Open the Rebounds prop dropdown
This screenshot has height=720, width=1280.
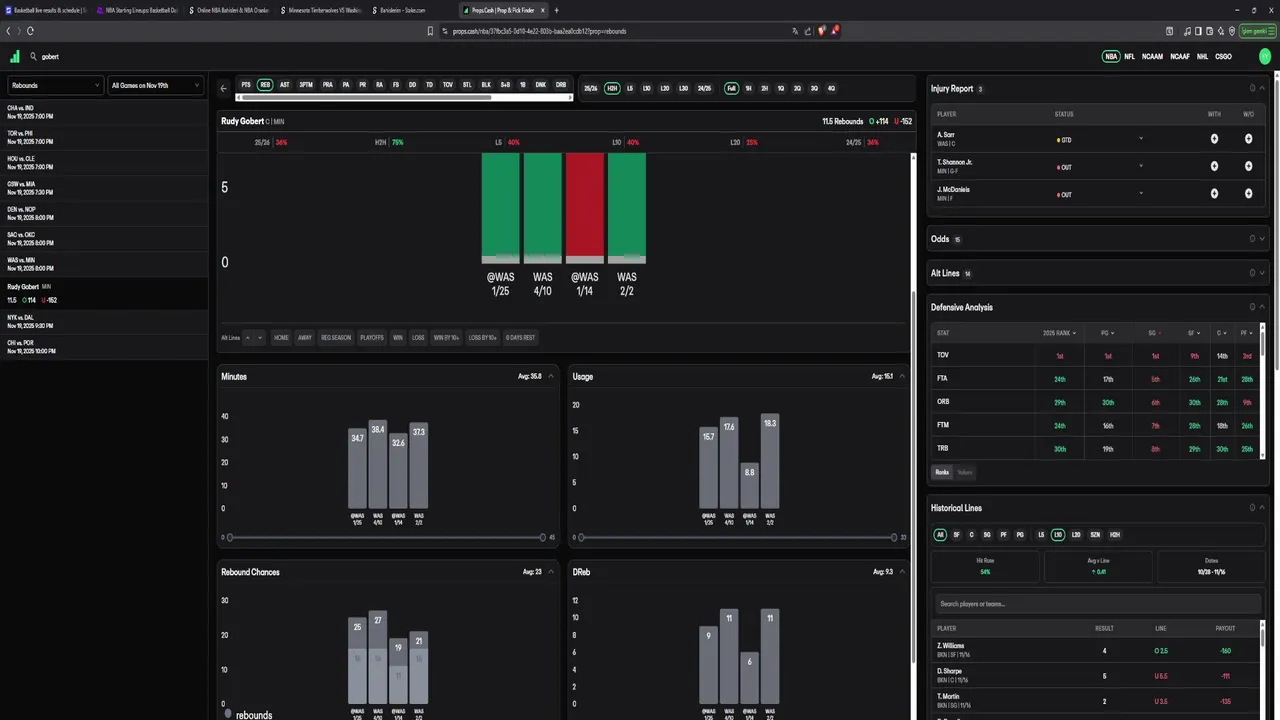(x=55, y=85)
